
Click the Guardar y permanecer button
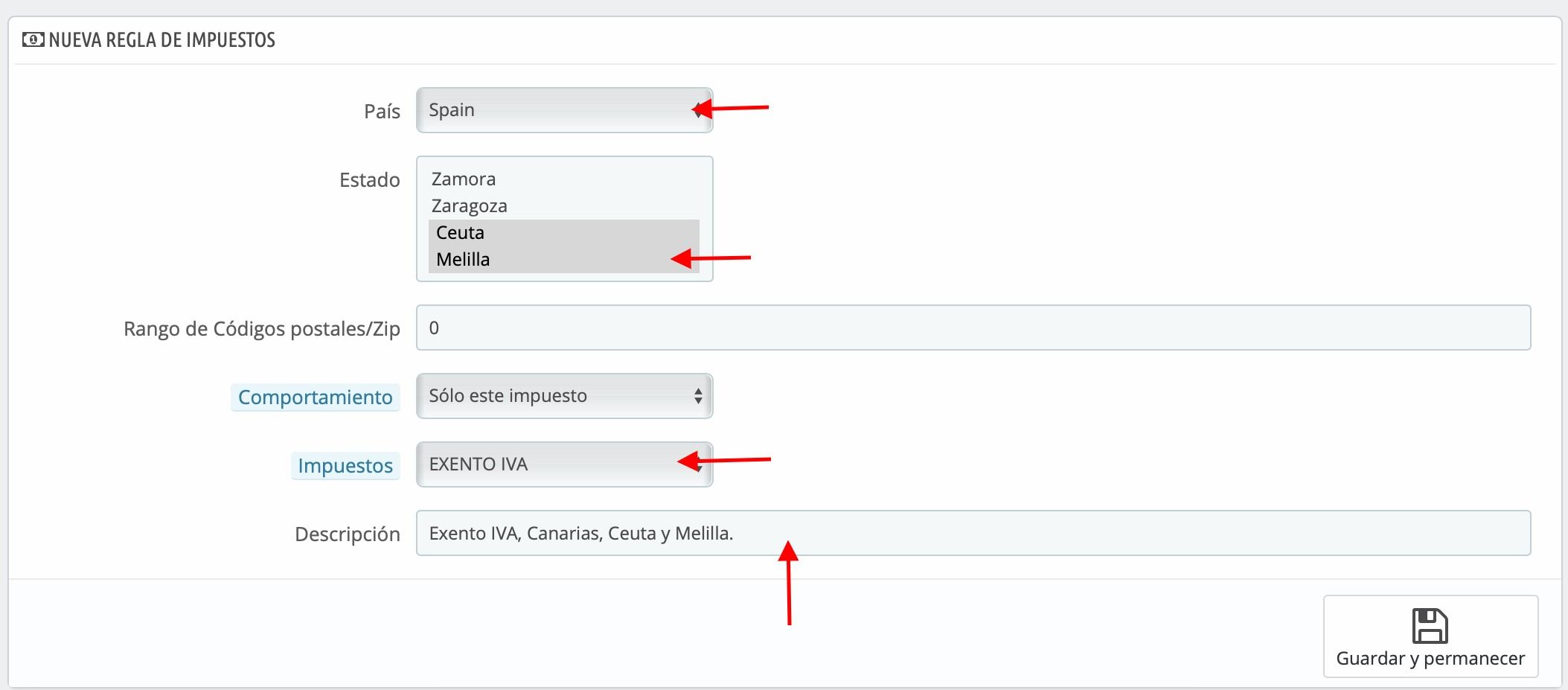click(x=1430, y=636)
